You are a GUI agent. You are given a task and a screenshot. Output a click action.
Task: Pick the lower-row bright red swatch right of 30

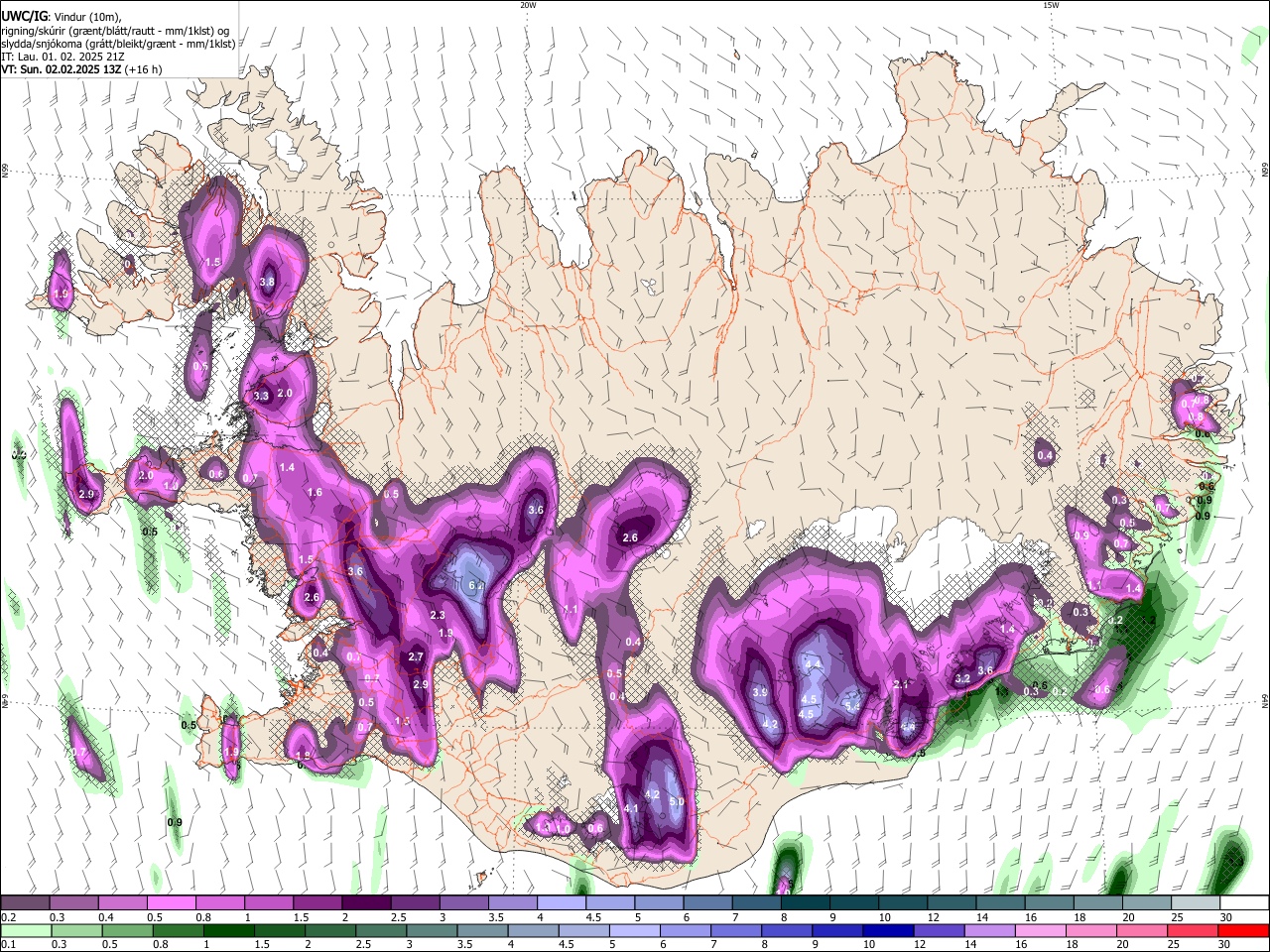pos(1244,930)
